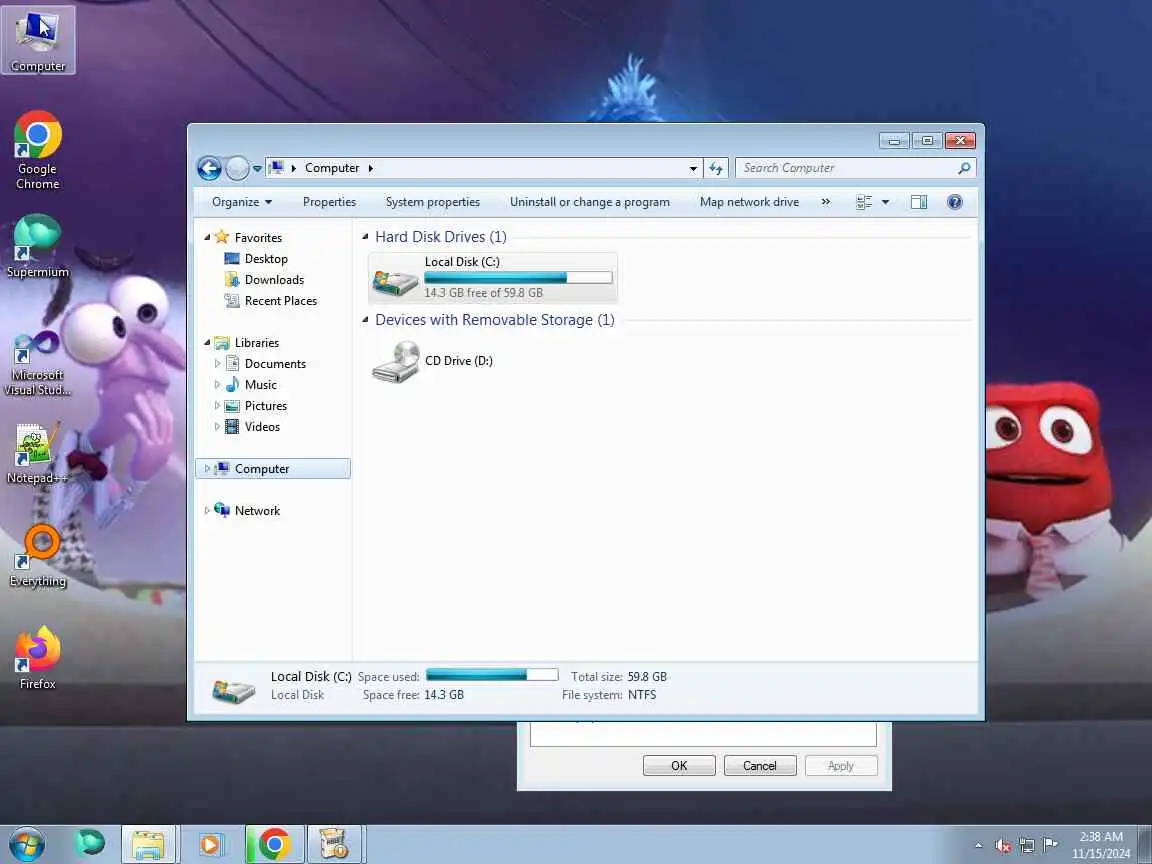Collapse the Libraries tree node
The width and height of the screenshot is (1152, 864).
207,342
